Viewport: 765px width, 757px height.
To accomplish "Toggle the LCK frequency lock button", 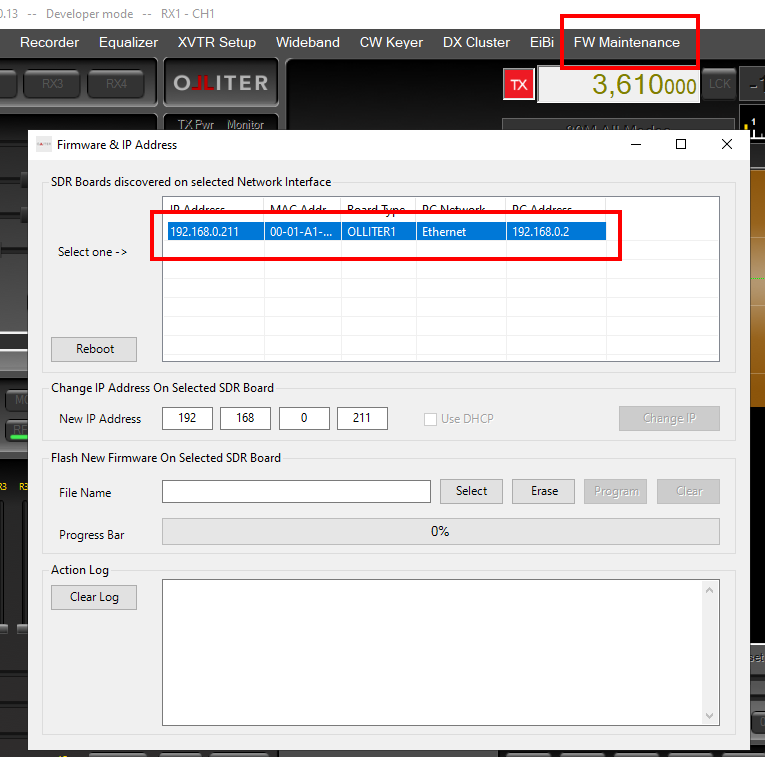I will point(719,84).
